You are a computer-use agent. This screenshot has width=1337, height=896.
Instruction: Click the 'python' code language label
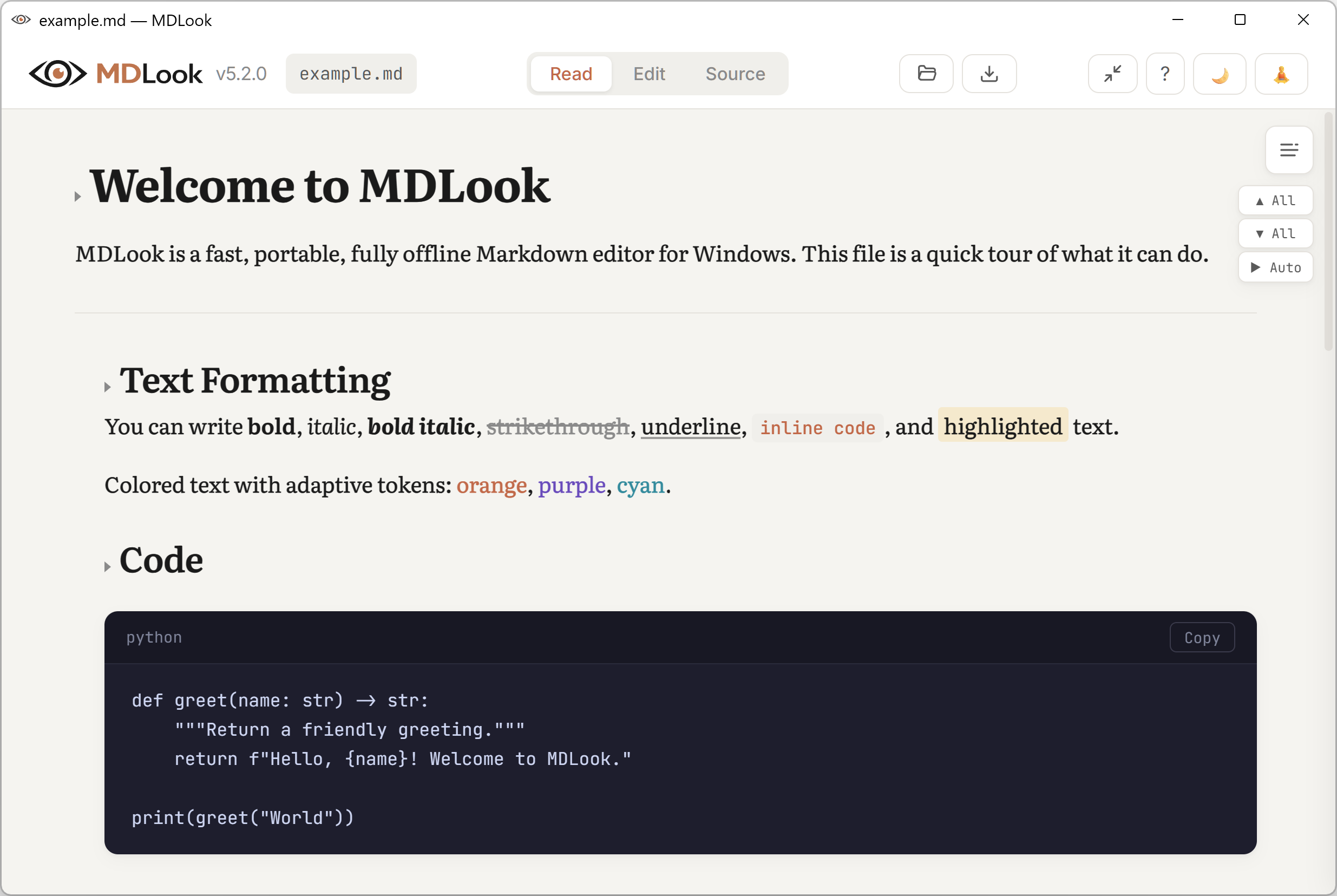(154, 638)
